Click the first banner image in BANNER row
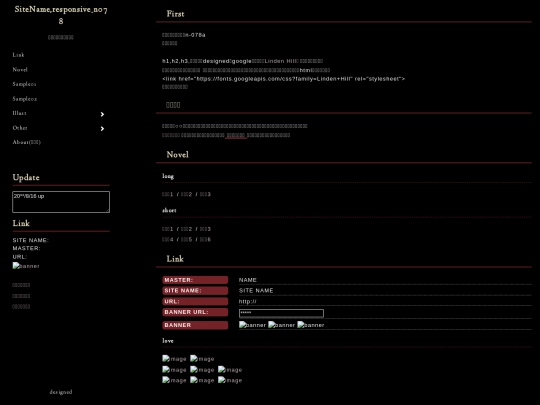The width and height of the screenshot is (540, 405). pos(252,325)
